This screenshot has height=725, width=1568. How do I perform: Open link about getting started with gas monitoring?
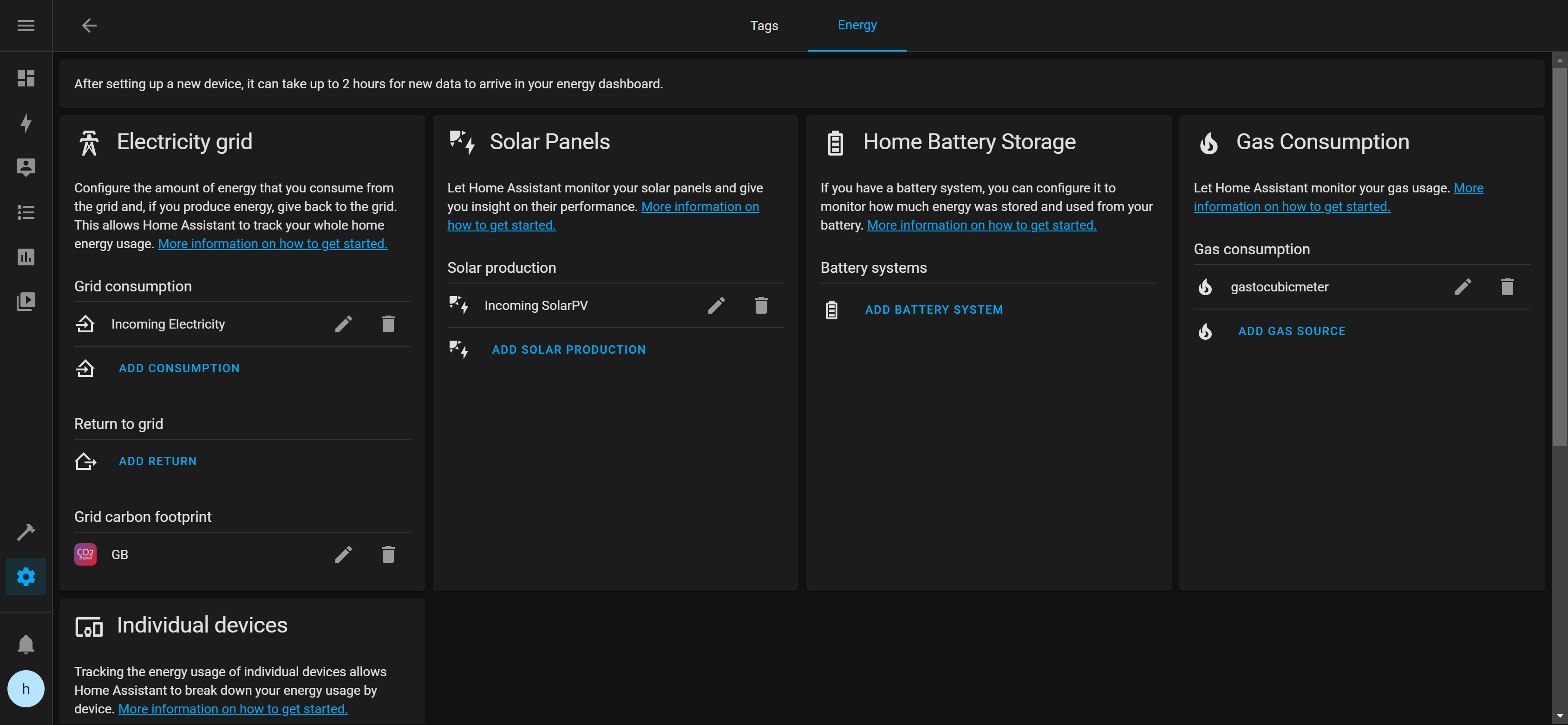pos(1292,206)
